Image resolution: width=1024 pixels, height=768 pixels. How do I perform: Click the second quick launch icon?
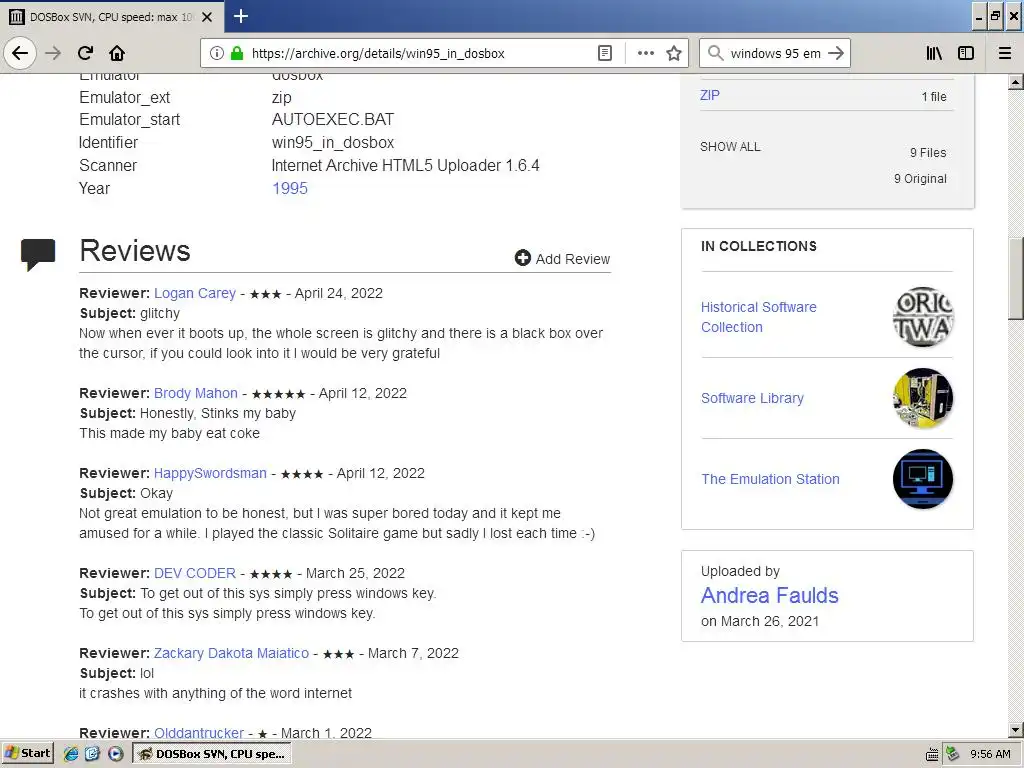[92, 754]
